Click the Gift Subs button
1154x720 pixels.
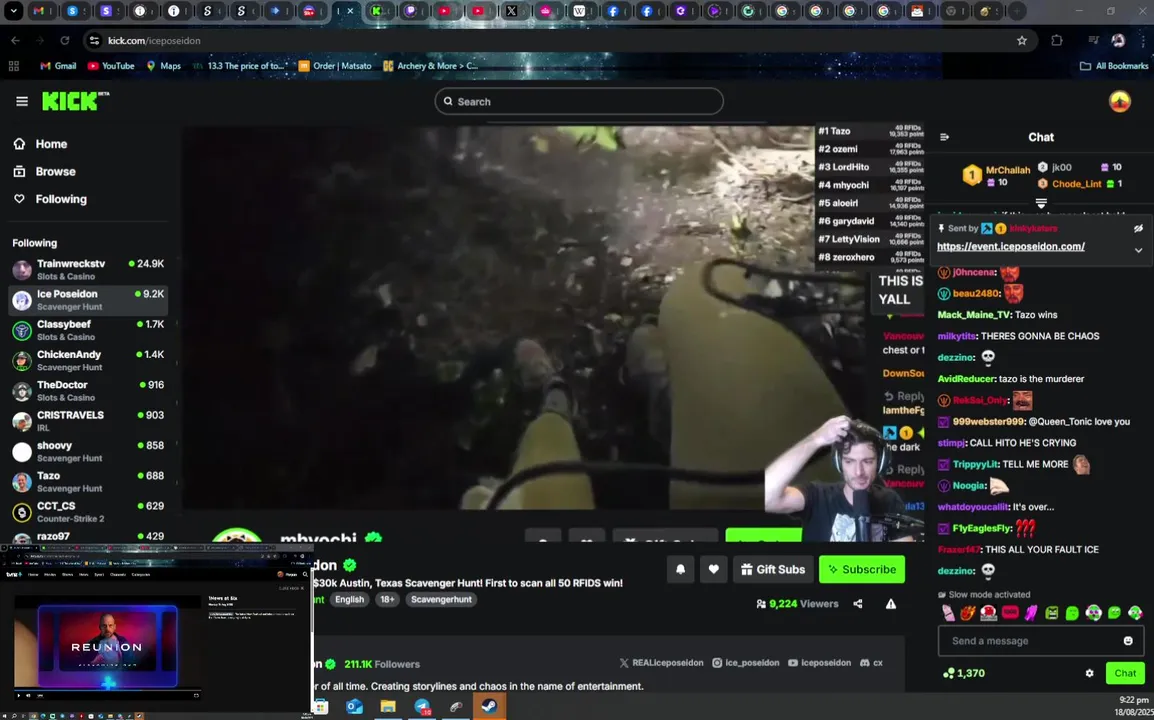(x=773, y=569)
